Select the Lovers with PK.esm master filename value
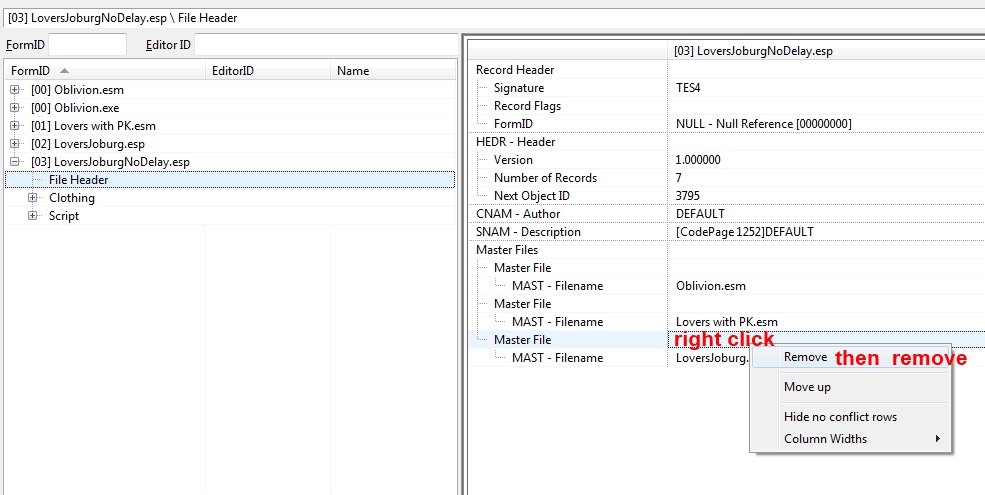 point(726,322)
